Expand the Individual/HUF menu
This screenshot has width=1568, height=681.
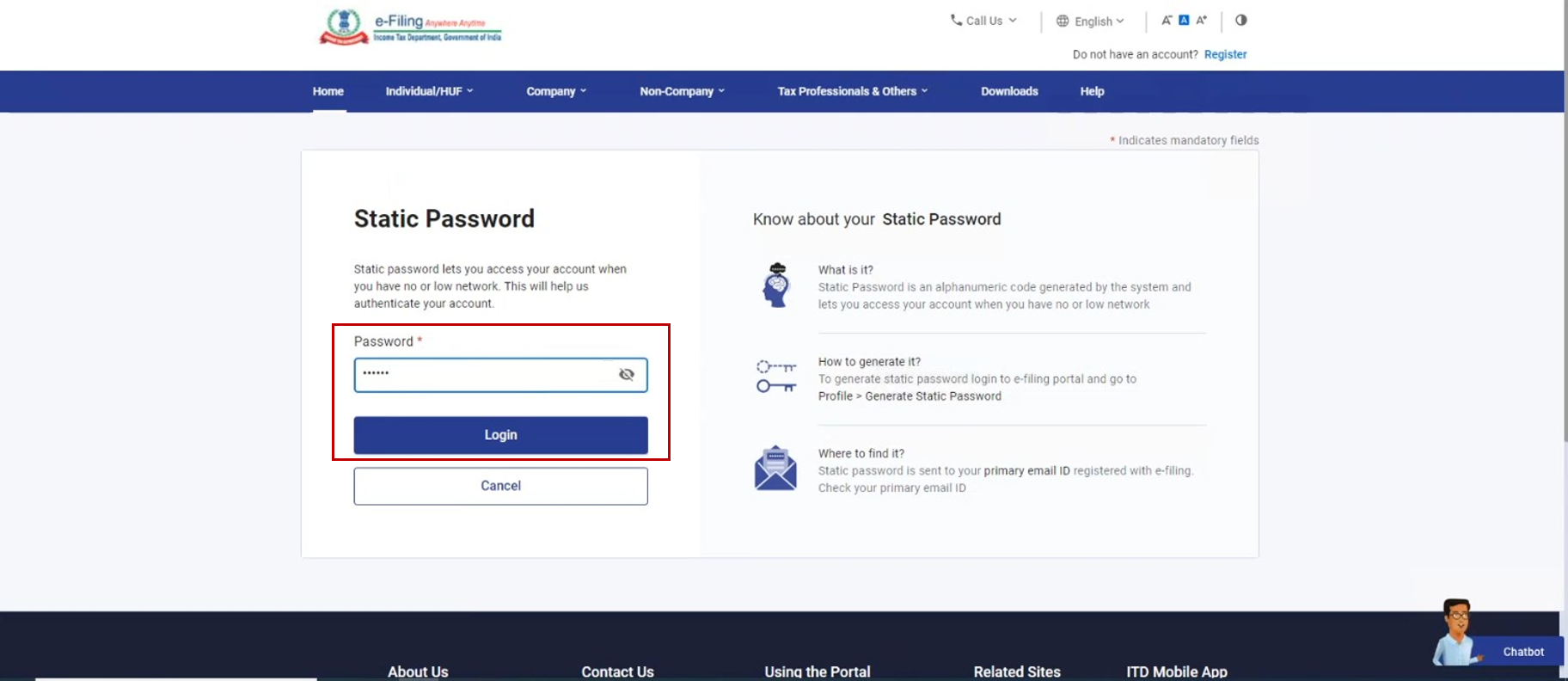(x=429, y=91)
